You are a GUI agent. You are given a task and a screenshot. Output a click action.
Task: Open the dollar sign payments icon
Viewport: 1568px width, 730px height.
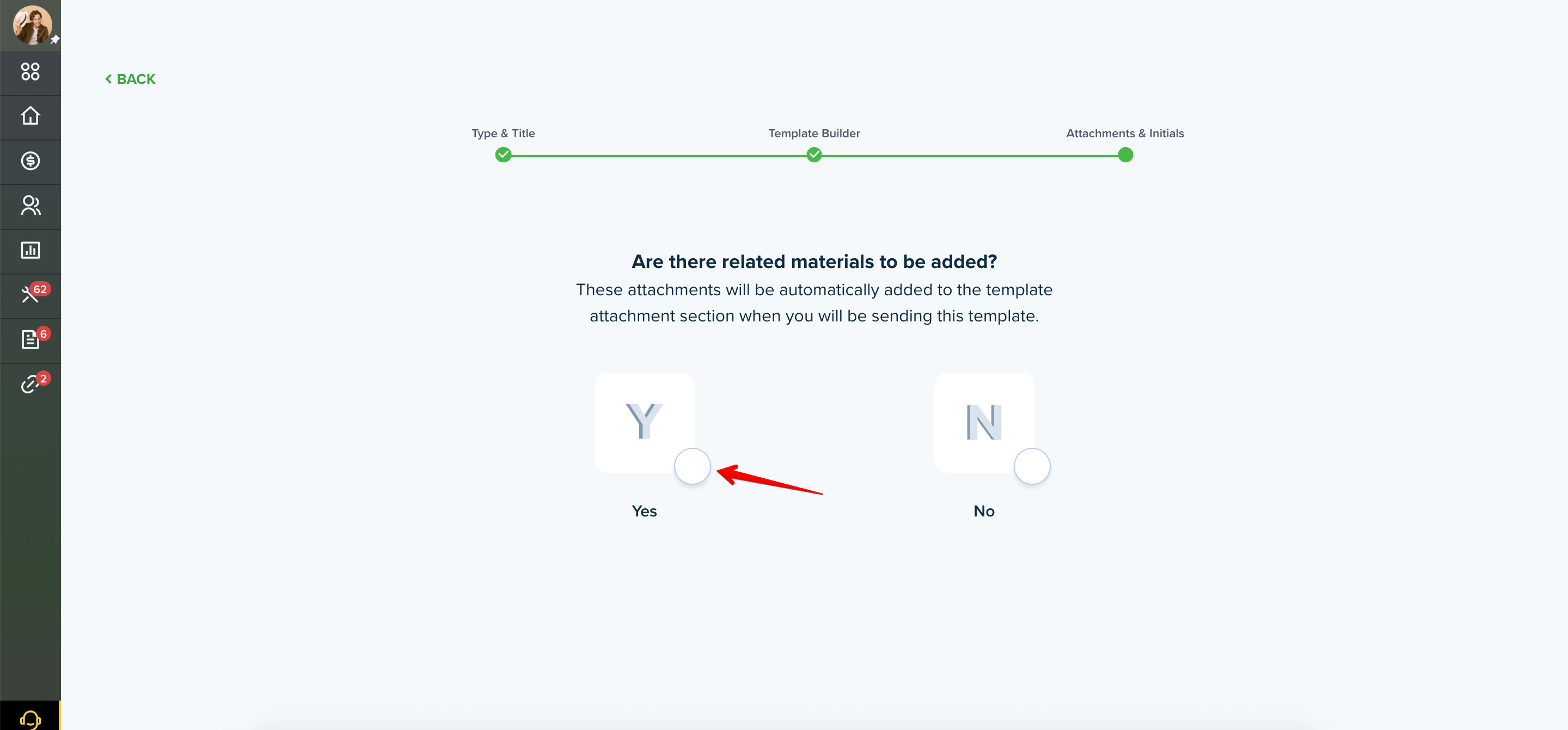point(30,161)
